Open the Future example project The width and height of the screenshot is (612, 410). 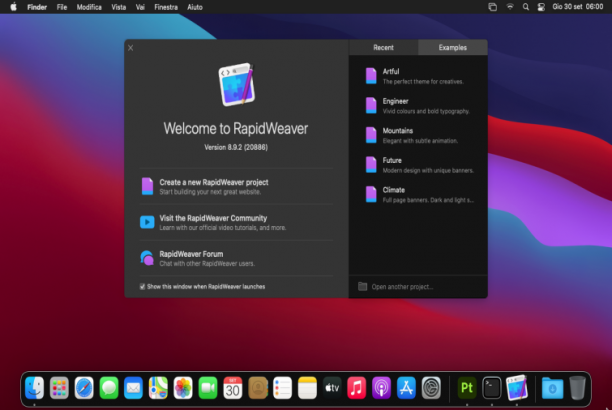tap(418, 165)
